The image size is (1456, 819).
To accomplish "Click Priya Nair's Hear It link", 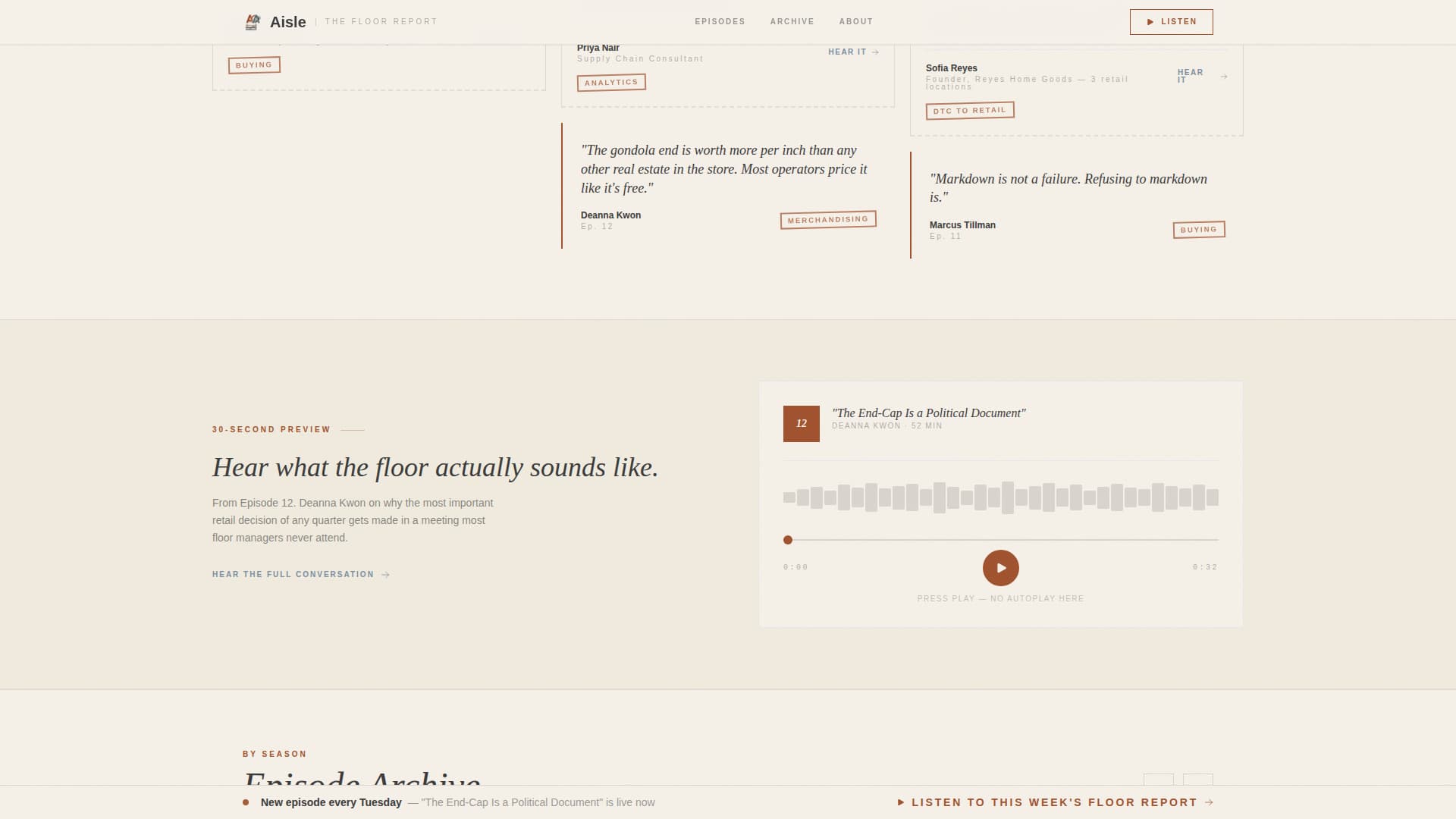I will point(853,52).
